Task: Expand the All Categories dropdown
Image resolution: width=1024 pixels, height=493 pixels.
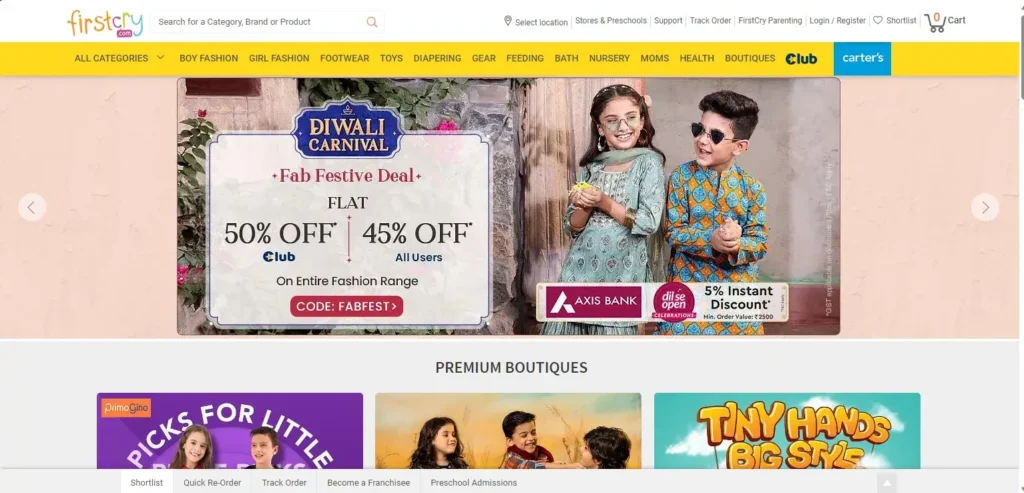Action: click(x=120, y=58)
